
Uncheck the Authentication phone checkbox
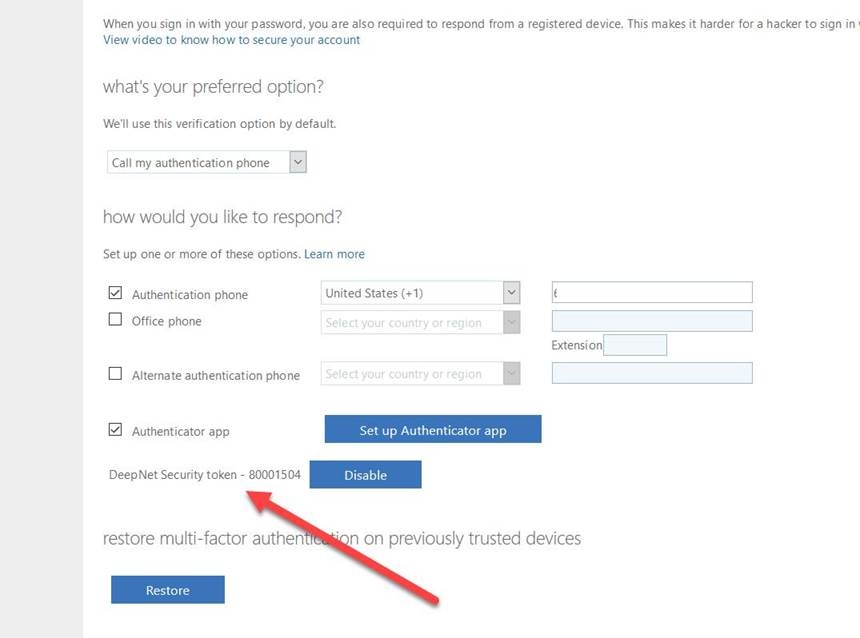pyautogui.click(x=115, y=294)
